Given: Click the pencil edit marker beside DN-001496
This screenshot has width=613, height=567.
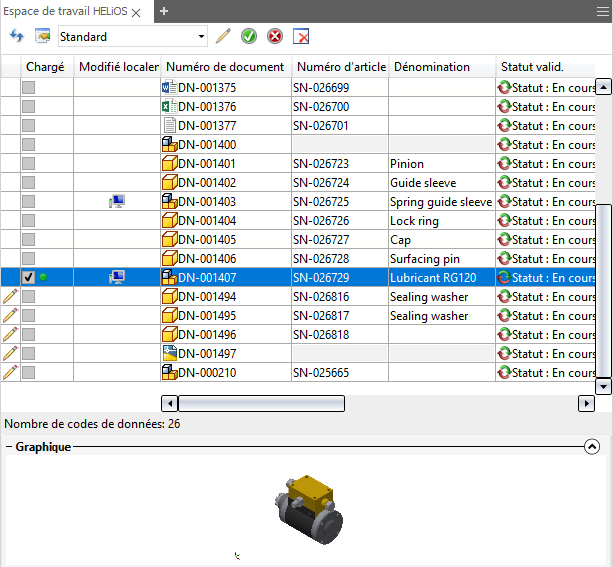Looking at the screenshot, I should 11,334.
